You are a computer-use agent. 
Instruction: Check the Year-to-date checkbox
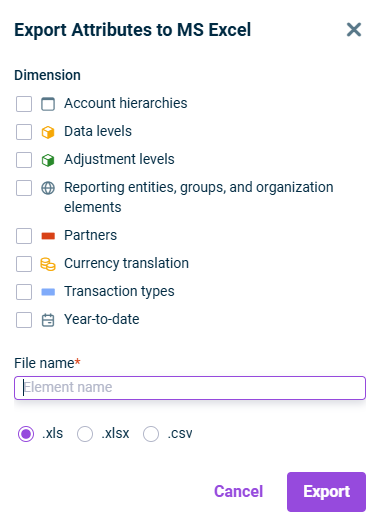[x=24, y=320]
